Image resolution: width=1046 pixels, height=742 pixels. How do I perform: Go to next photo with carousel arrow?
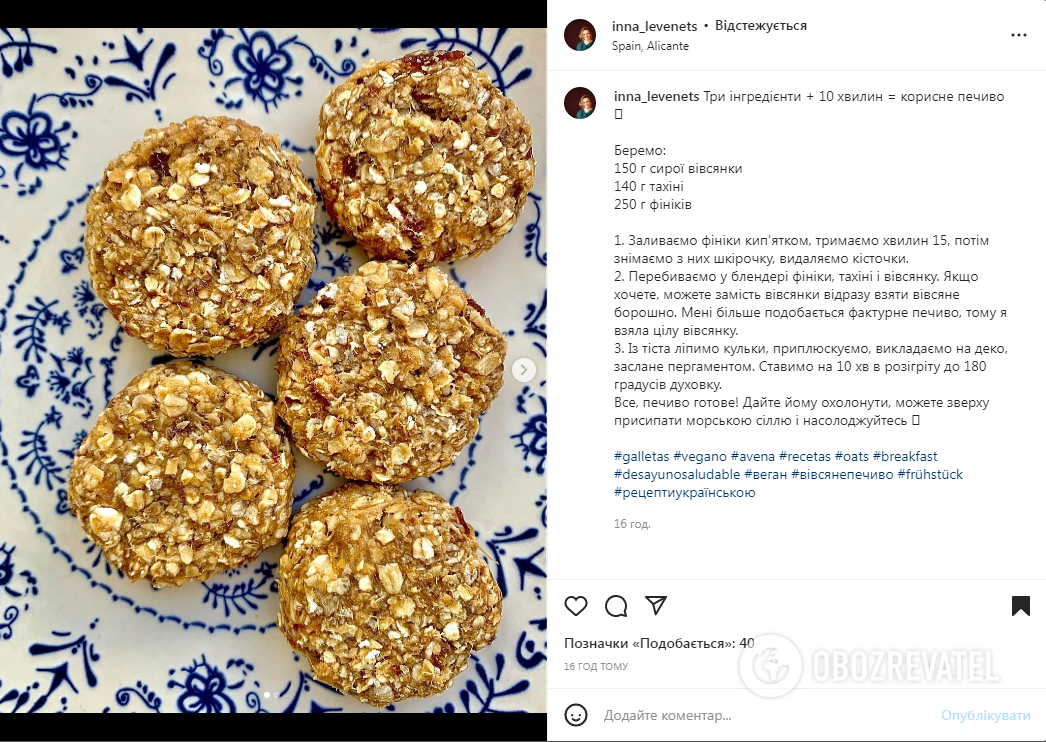(524, 369)
